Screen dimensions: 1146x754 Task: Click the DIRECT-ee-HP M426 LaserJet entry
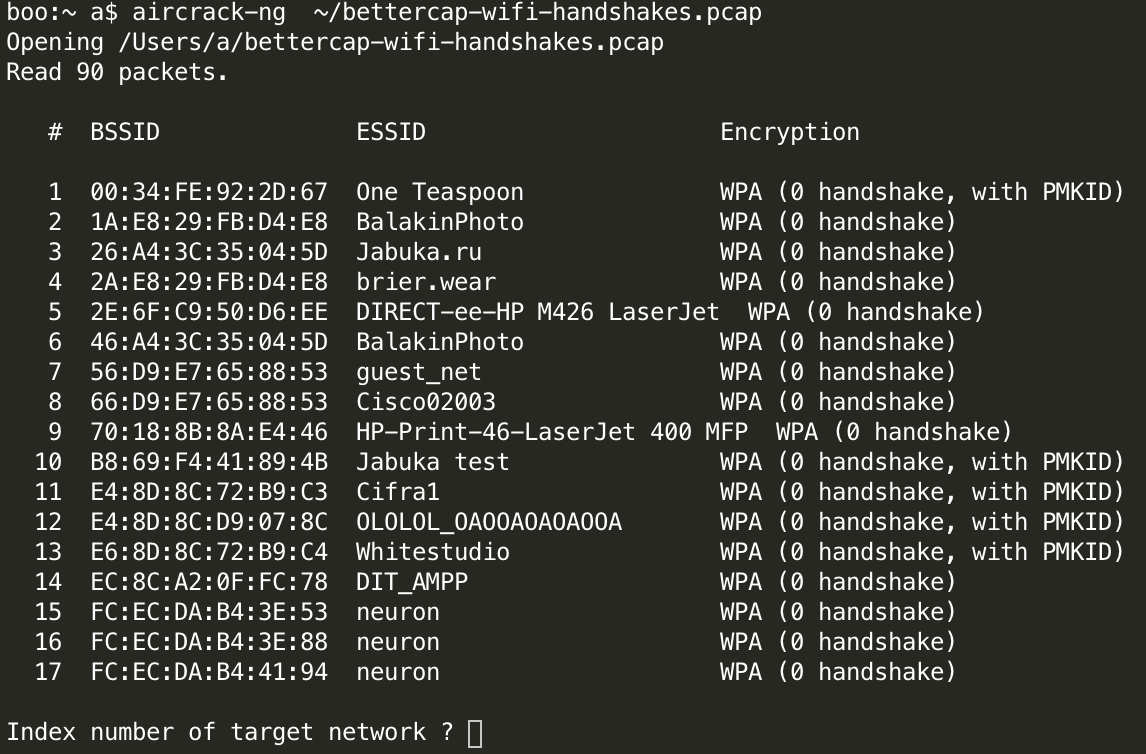coord(537,312)
